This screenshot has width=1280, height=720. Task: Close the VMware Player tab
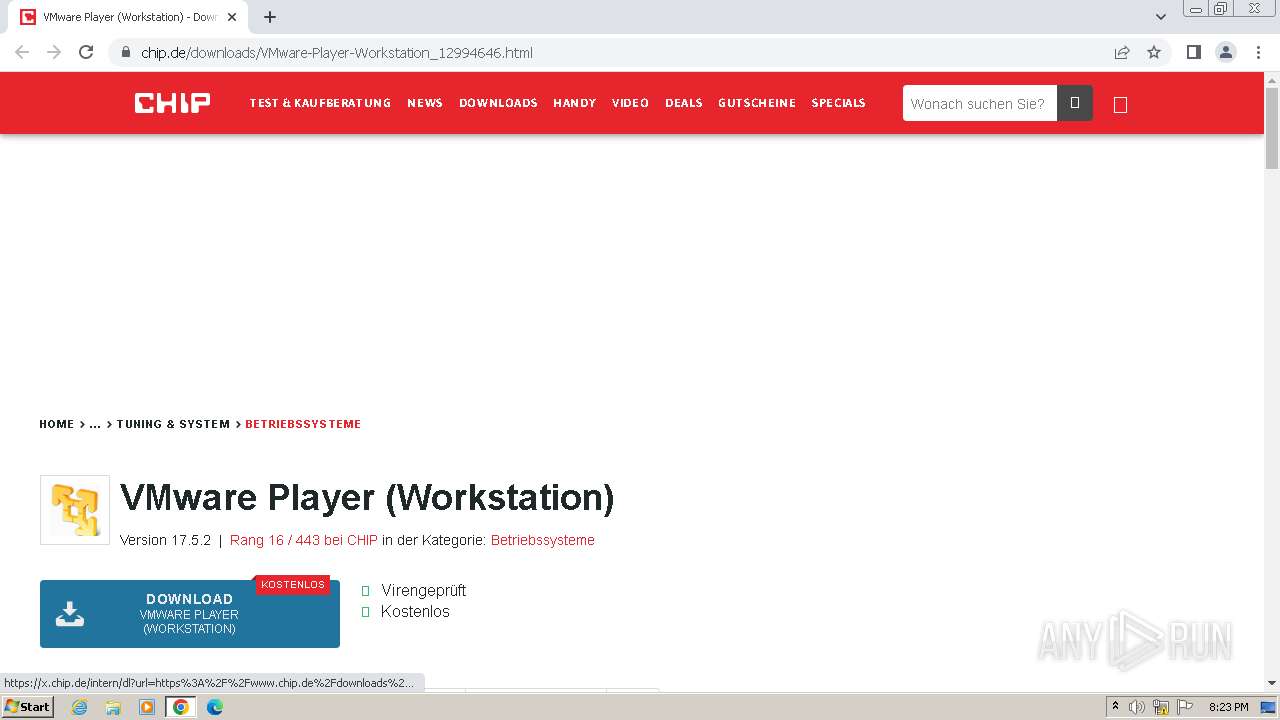(x=232, y=17)
